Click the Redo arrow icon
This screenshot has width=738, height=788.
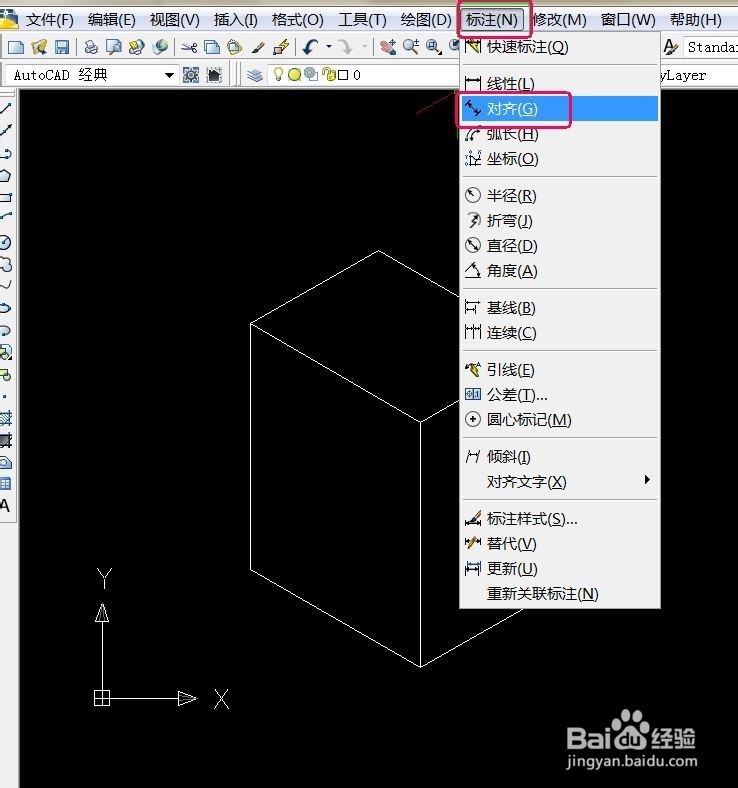pyautogui.click(x=346, y=47)
